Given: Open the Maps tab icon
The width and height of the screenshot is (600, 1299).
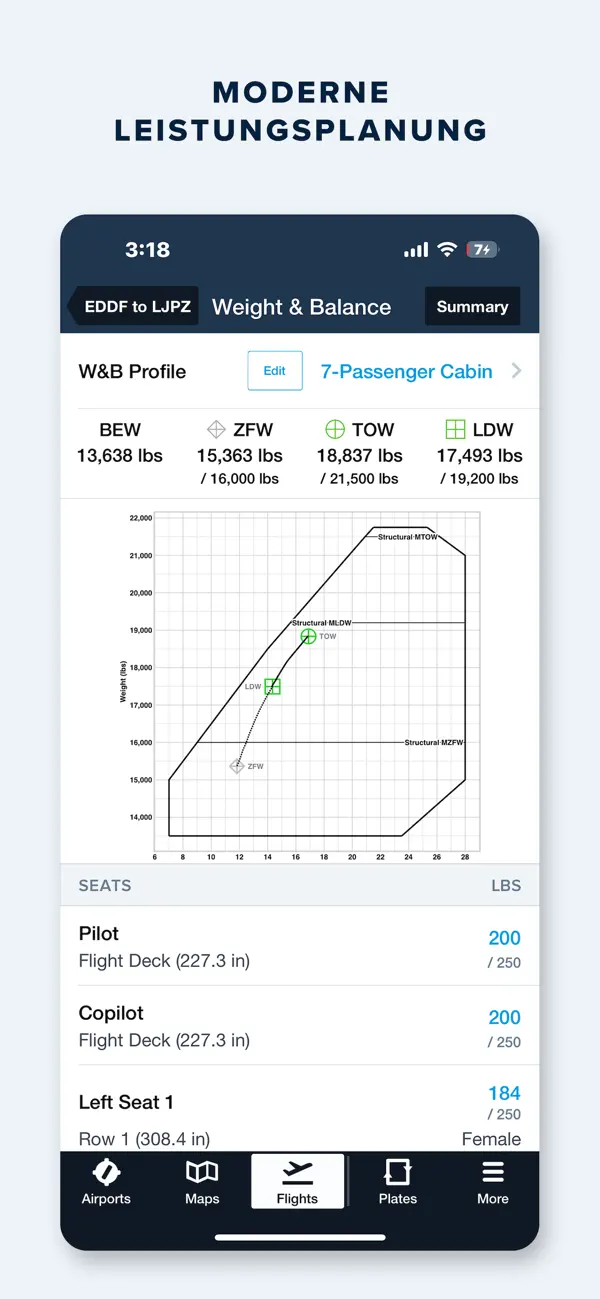Looking at the screenshot, I should (x=201, y=1172).
